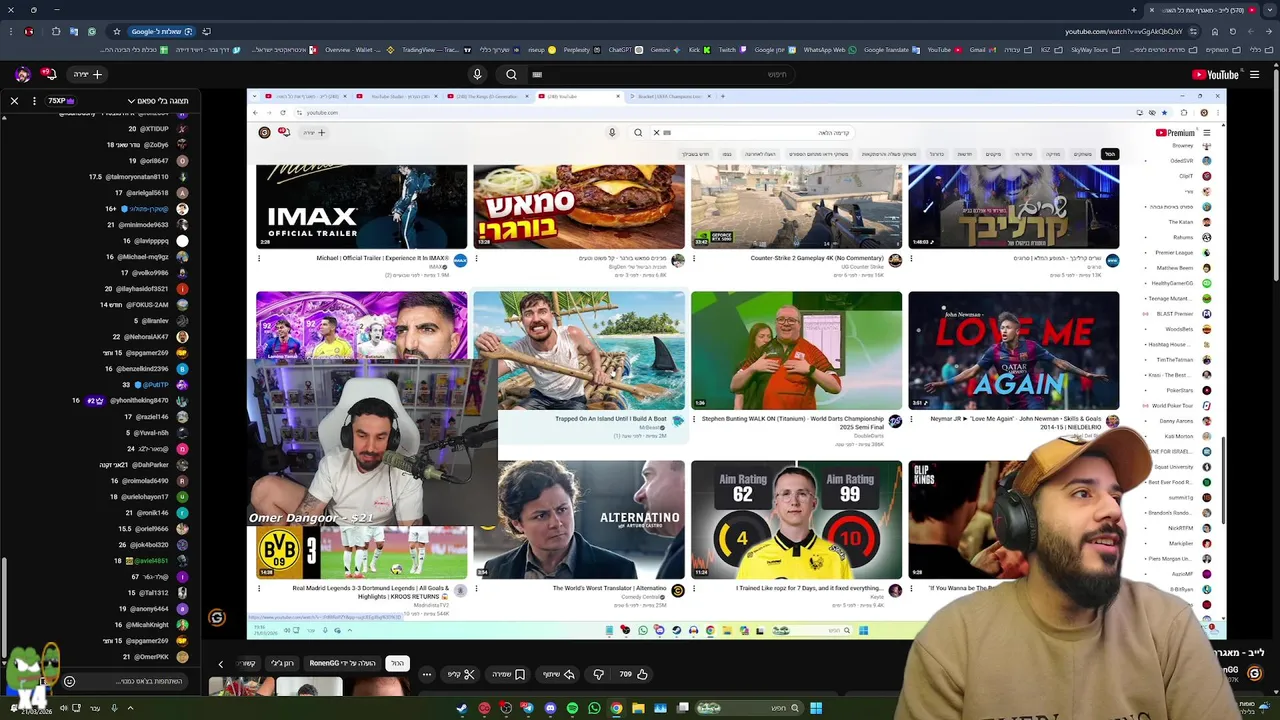
Task: Click the share (שיתוף) button
Action: (558, 674)
